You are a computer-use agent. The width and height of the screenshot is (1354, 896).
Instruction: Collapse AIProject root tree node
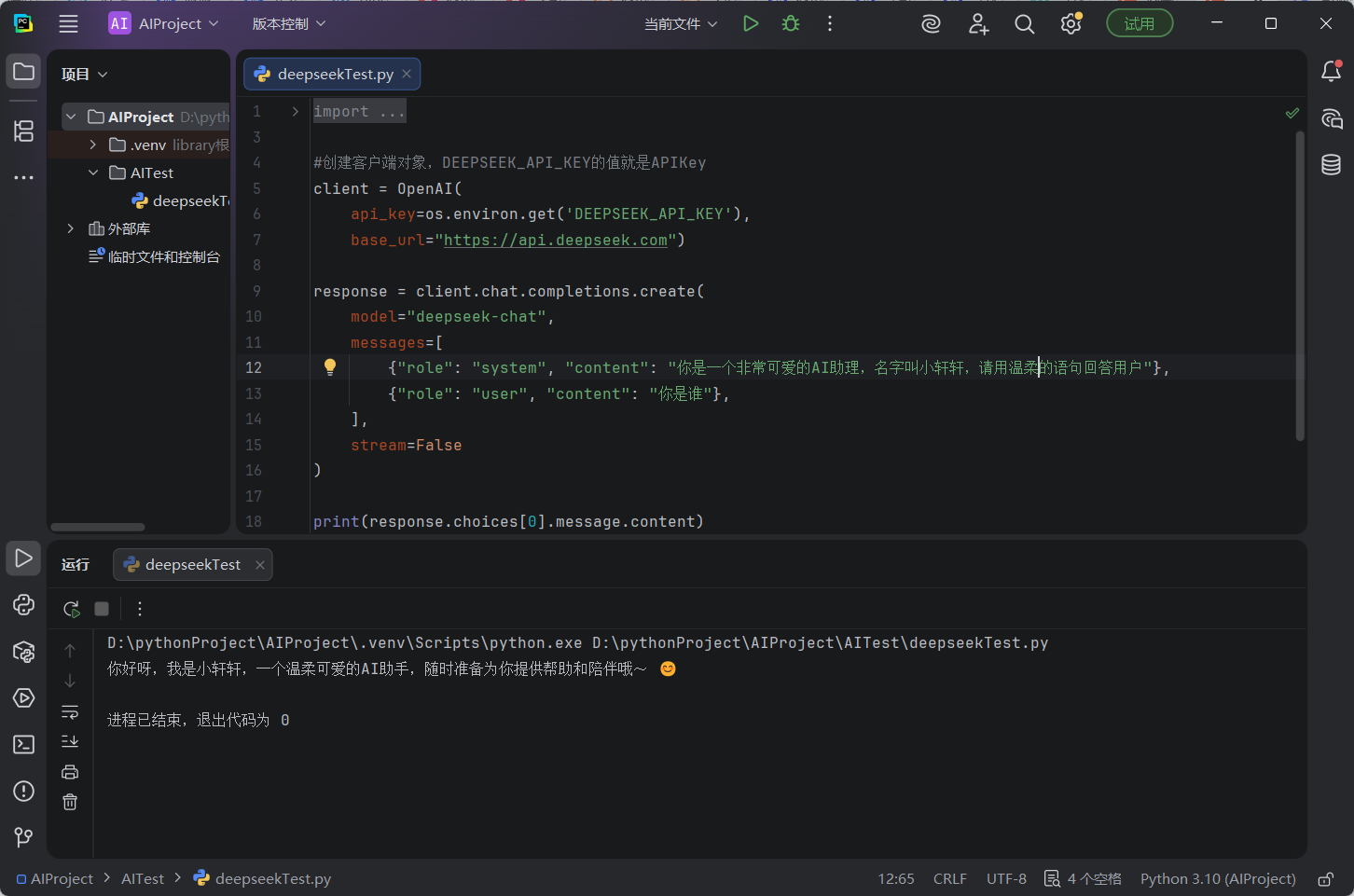click(71, 117)
